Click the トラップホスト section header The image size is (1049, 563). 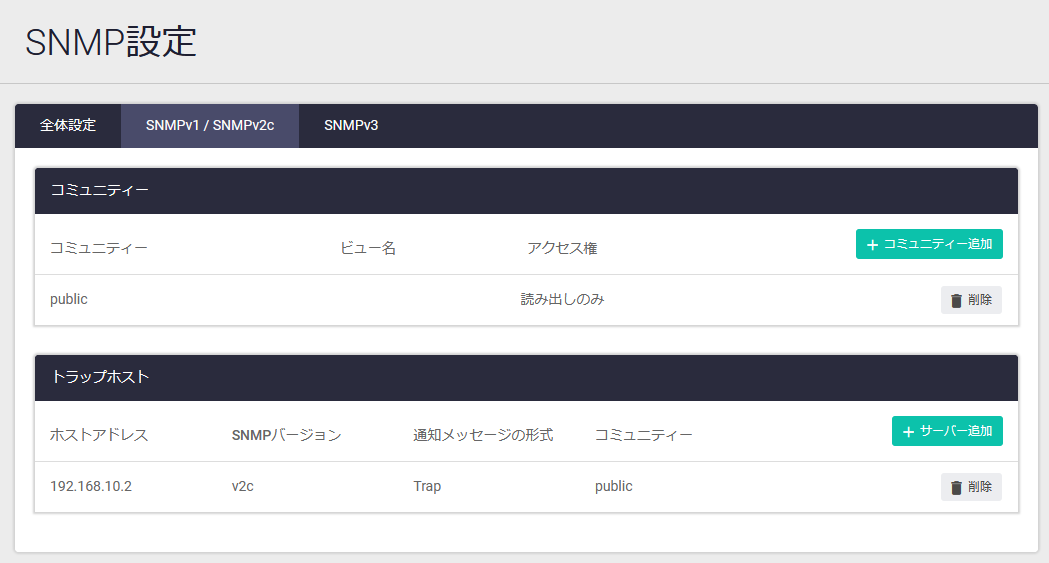pyautogui.click(x=527, y=378)
